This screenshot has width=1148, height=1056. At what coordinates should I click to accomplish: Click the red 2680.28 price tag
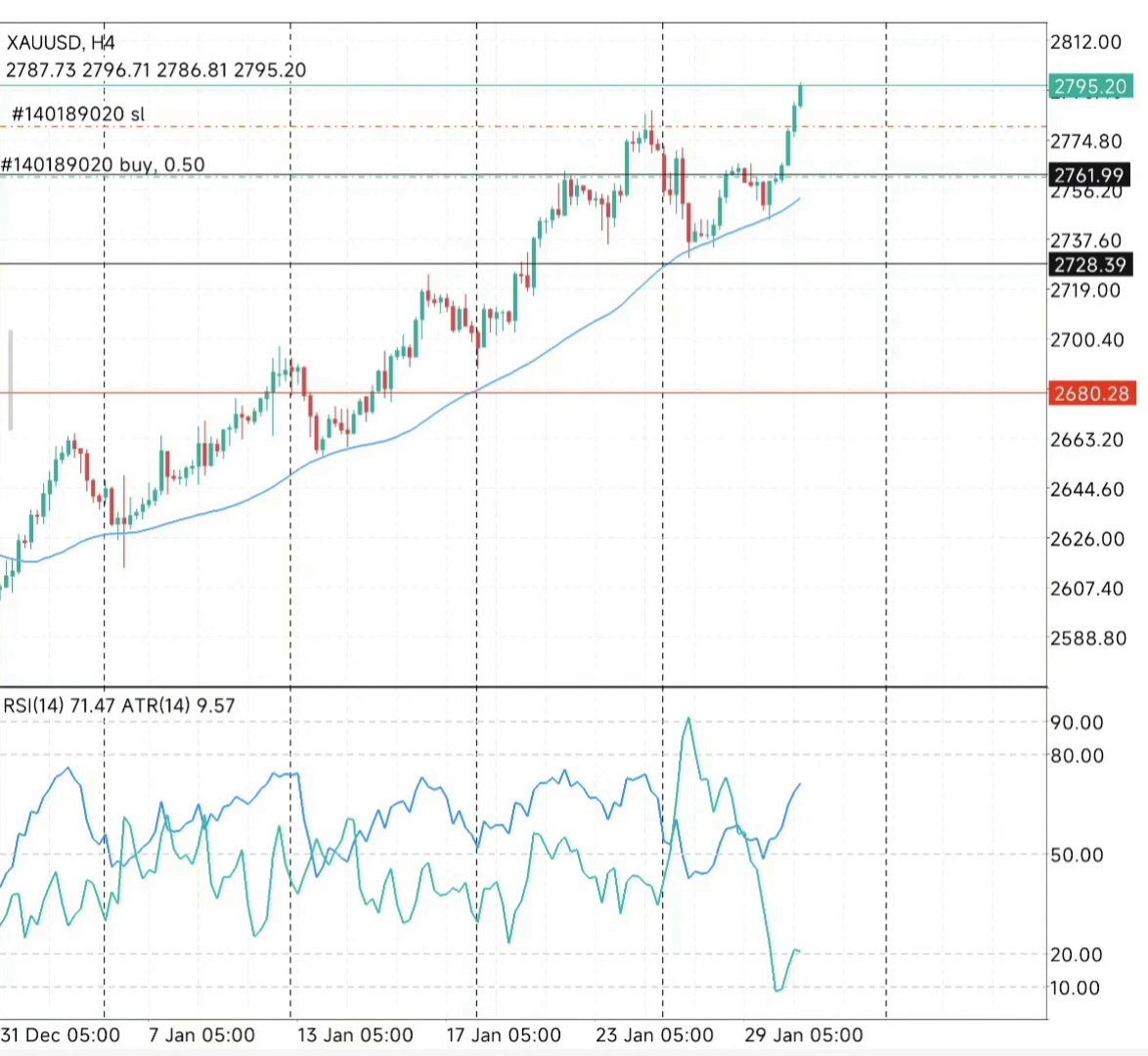(1090, 394)
